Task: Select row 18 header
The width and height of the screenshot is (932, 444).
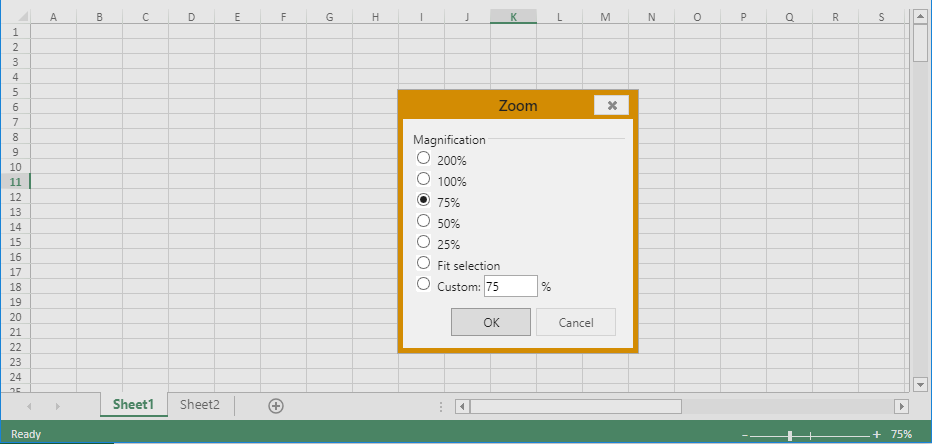Action: (x=15, y=286)
